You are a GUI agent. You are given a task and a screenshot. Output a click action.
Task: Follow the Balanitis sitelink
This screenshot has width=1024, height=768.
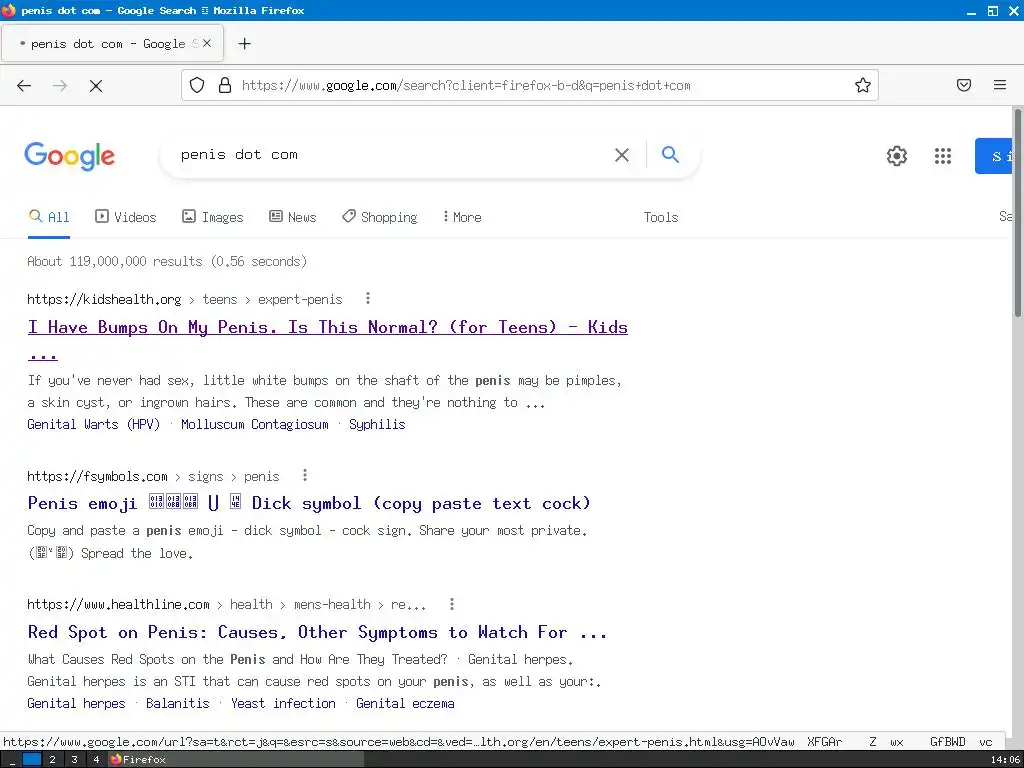coord(178,703)
